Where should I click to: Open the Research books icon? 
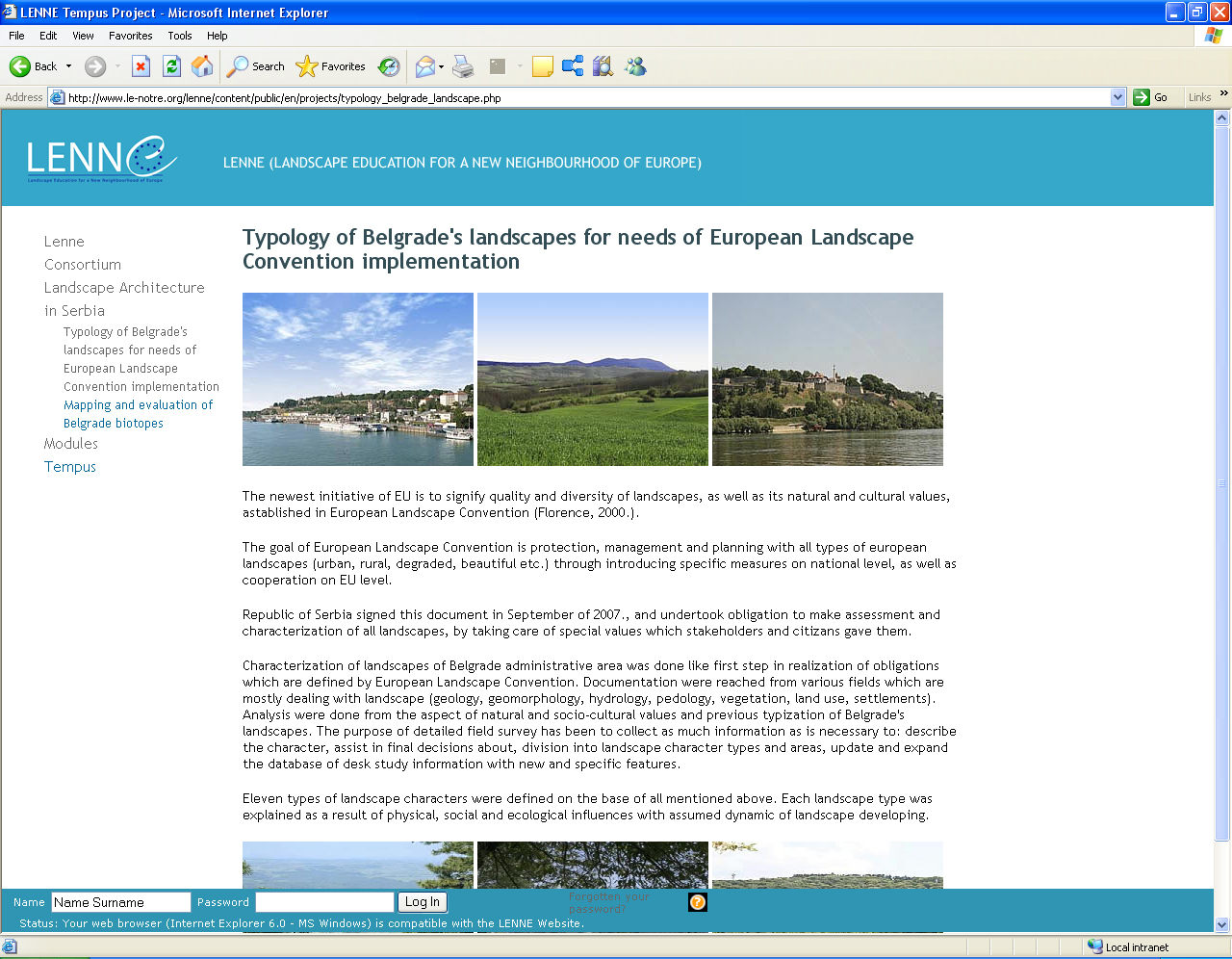[x=603, y=66]
